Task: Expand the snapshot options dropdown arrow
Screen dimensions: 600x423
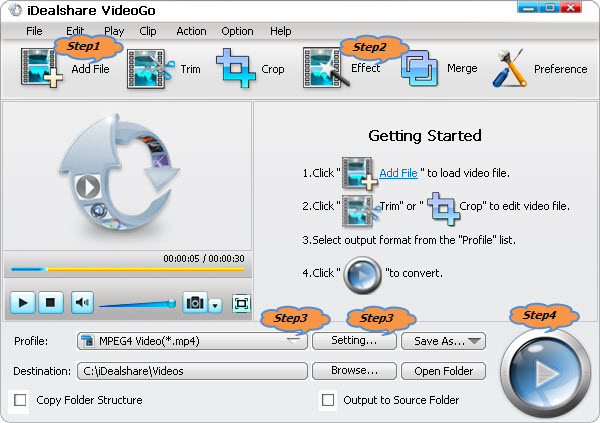Action: 215,305
